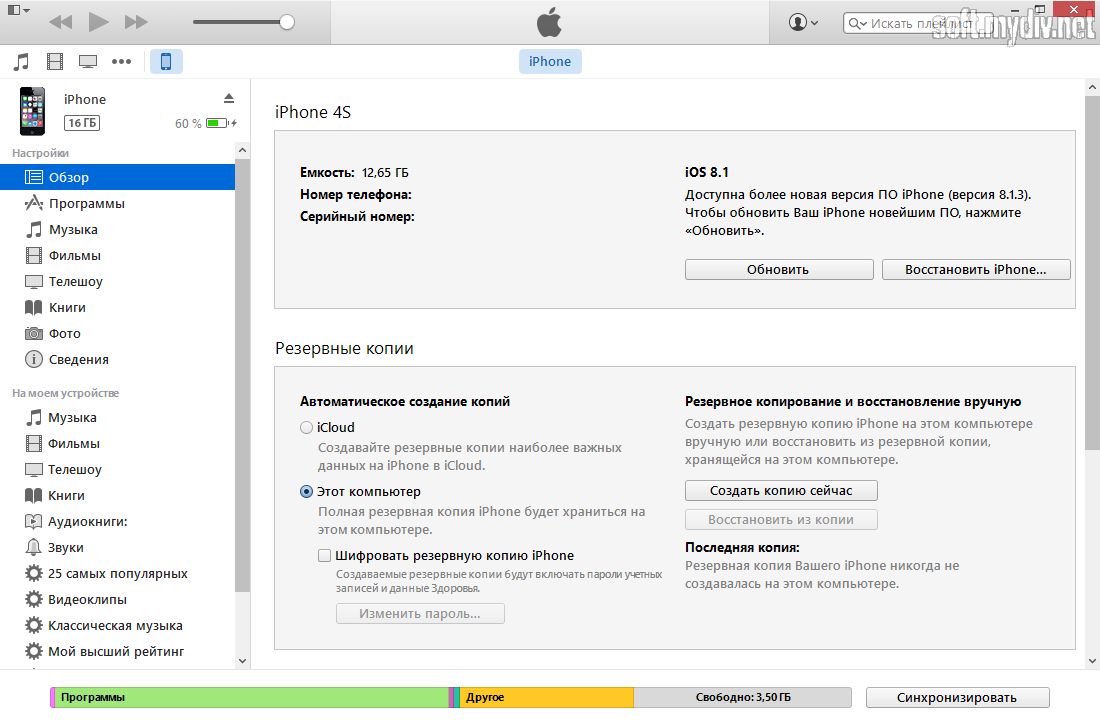Click the Синхронизировать button

tap(958, 698)
